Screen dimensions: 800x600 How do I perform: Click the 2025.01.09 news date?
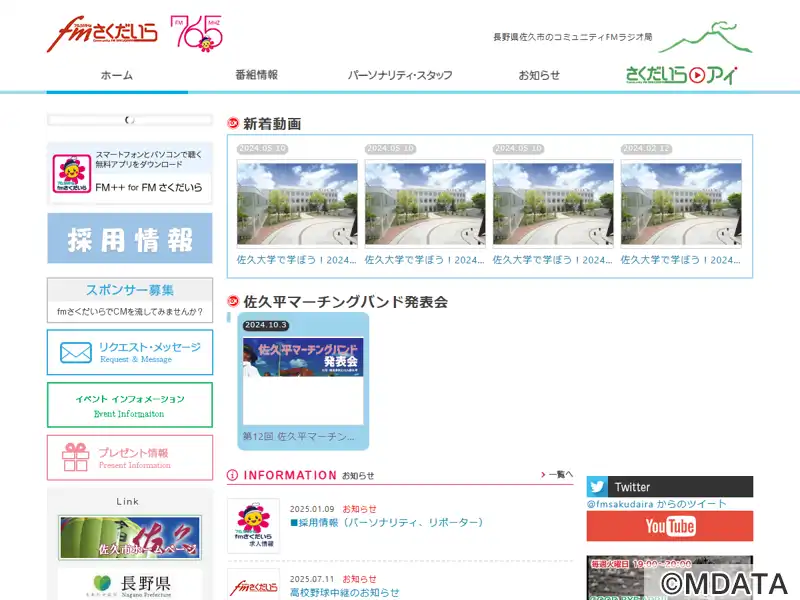(312, 509)
